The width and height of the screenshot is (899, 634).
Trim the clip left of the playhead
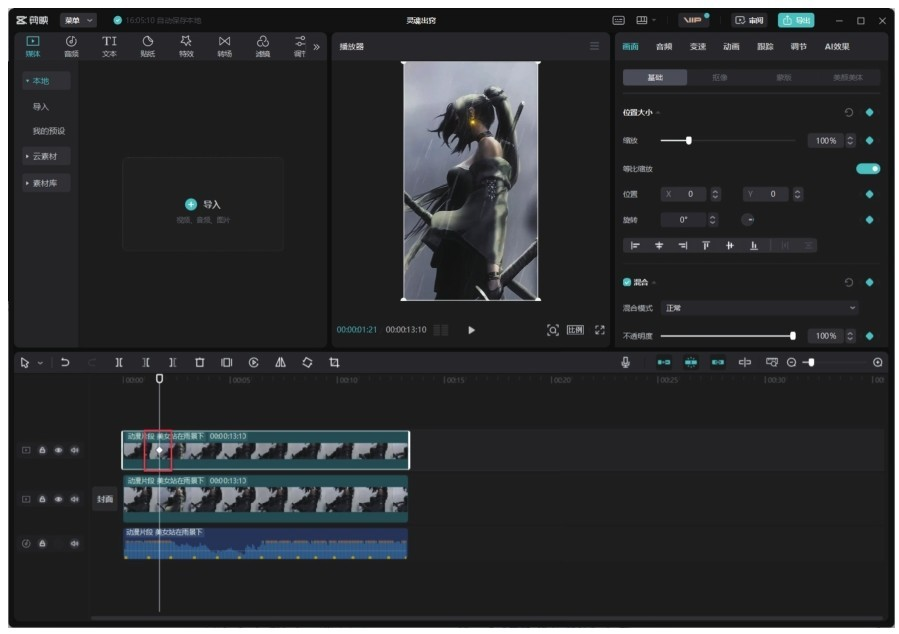click(146, 362)
